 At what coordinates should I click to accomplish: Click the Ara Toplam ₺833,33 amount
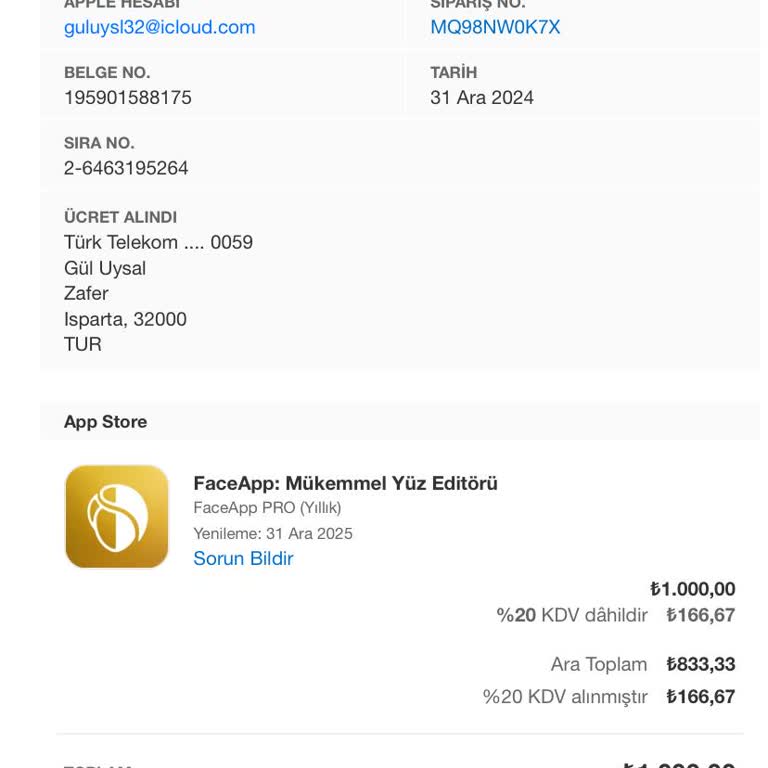[x=700, y=664]
